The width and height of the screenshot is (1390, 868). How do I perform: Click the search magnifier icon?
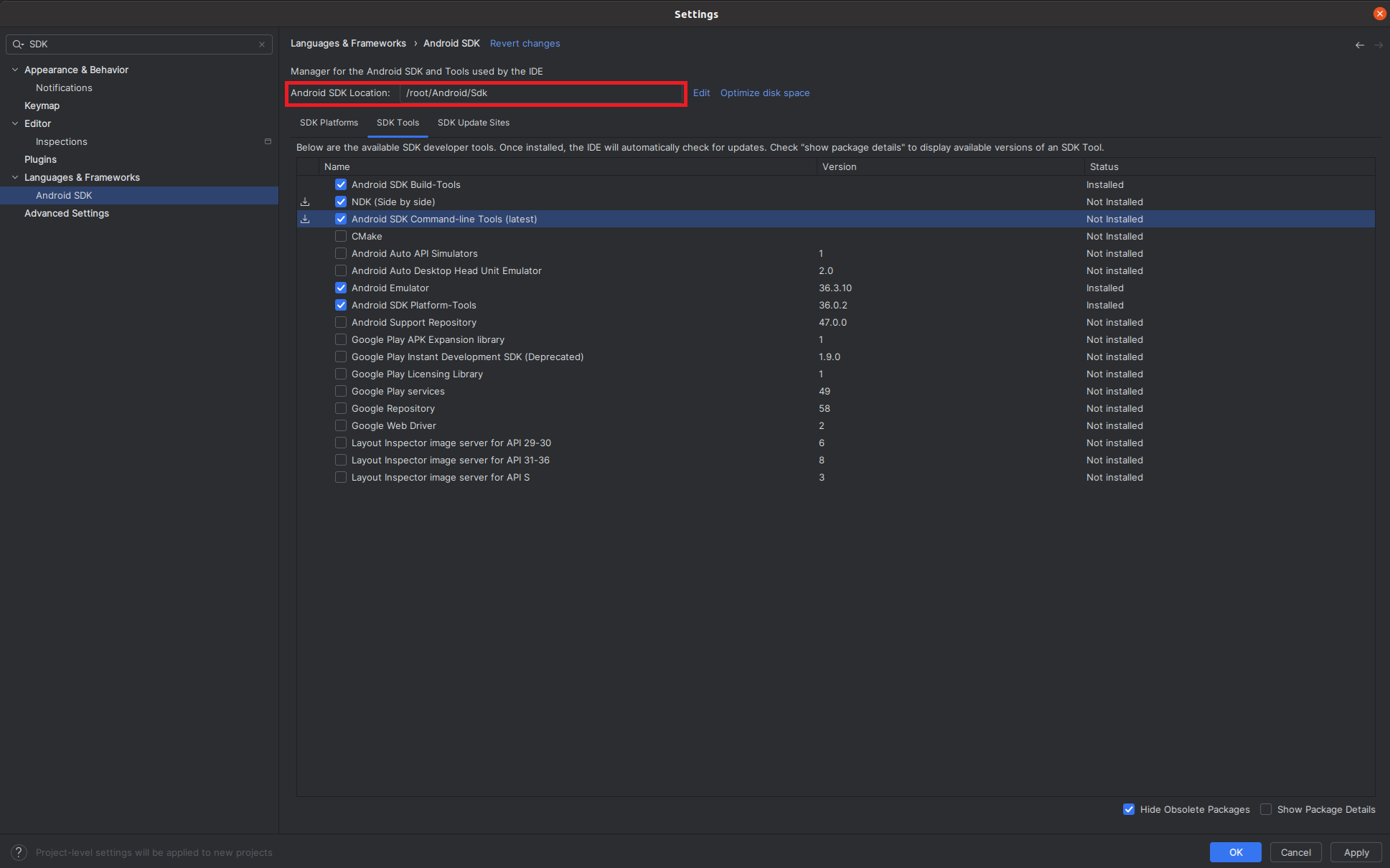pyautogui.click(x=18, y=44)
